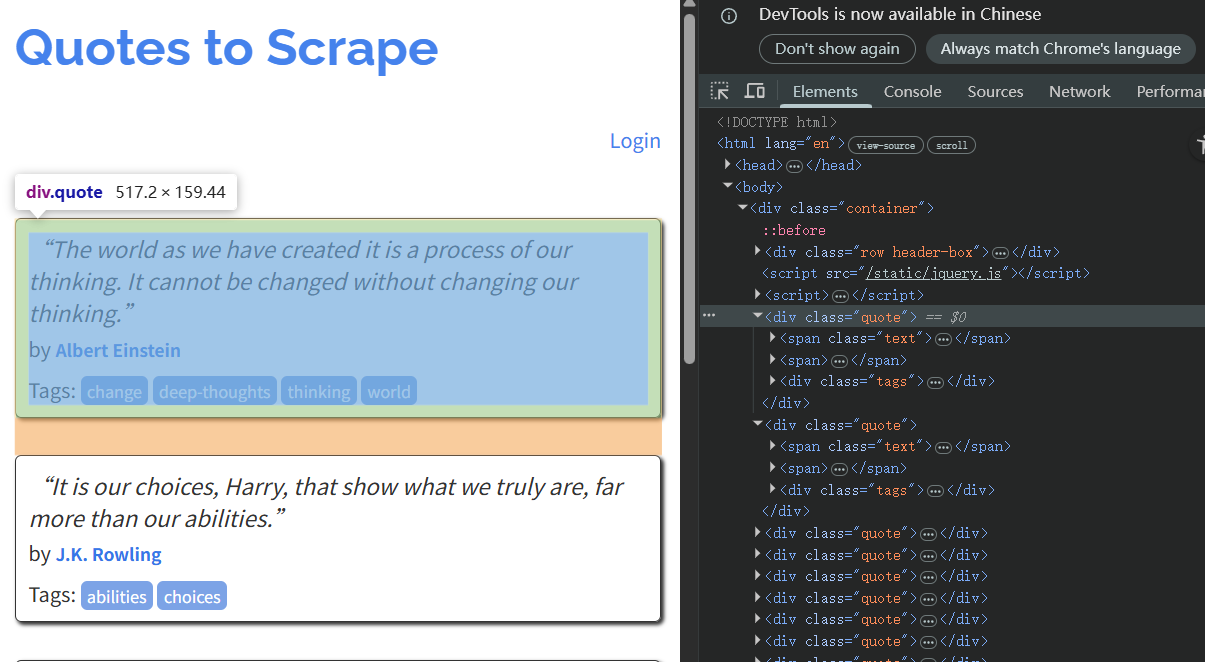The height and width of the screenshot is (662, 1205).
Task: Click ellipsis badge inside the inline script tag
Action: point(840,296)
